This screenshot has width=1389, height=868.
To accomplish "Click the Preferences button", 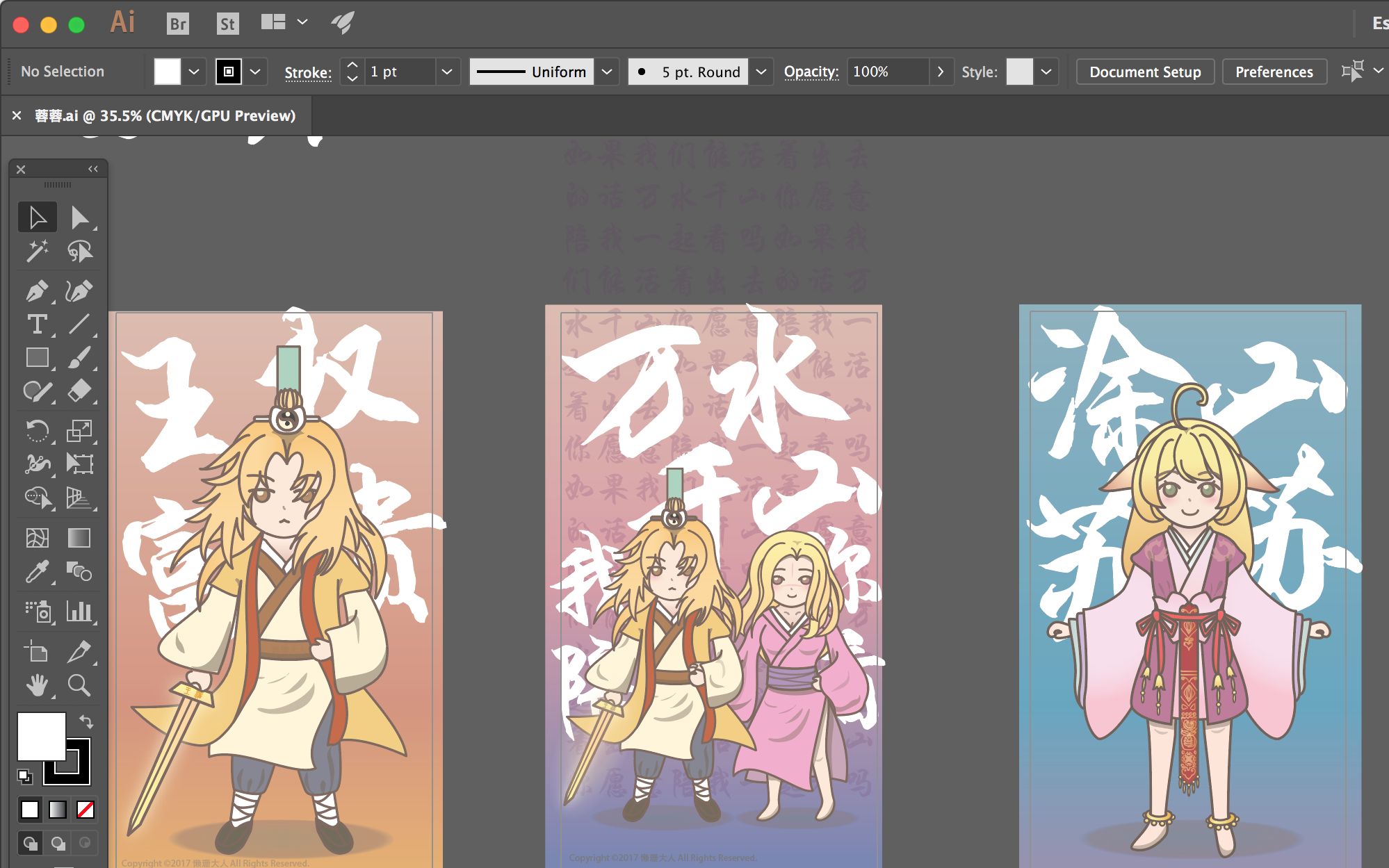I will [1275, 71].
